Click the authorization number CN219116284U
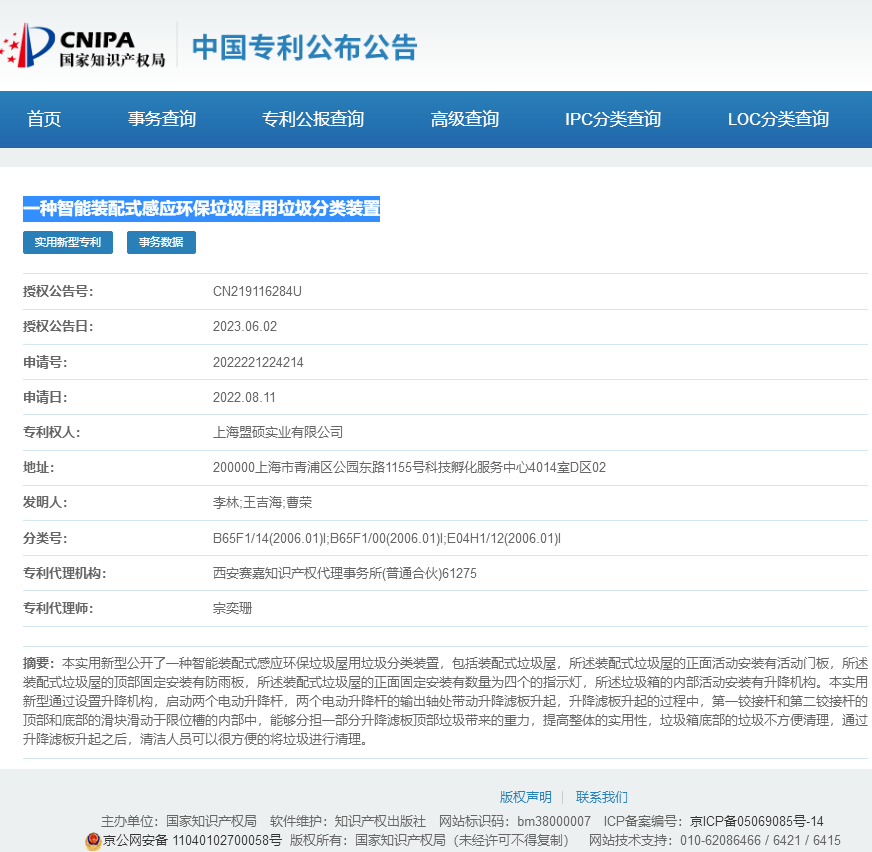872x852 pixels. [257, 291]
